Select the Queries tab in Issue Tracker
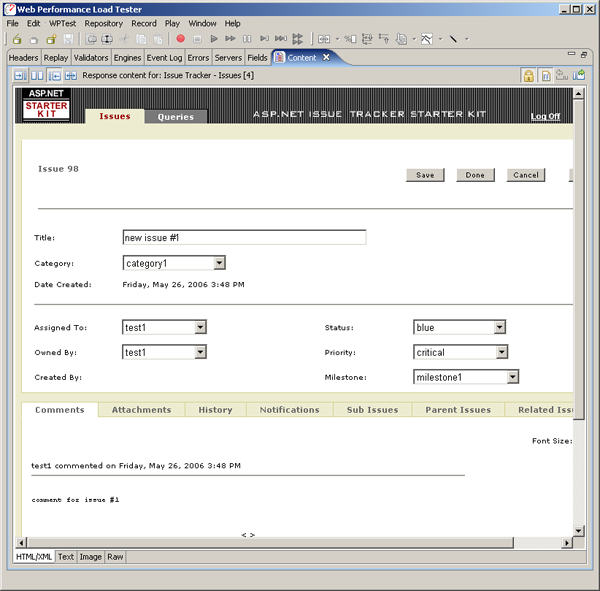 [x=176, y=117]
